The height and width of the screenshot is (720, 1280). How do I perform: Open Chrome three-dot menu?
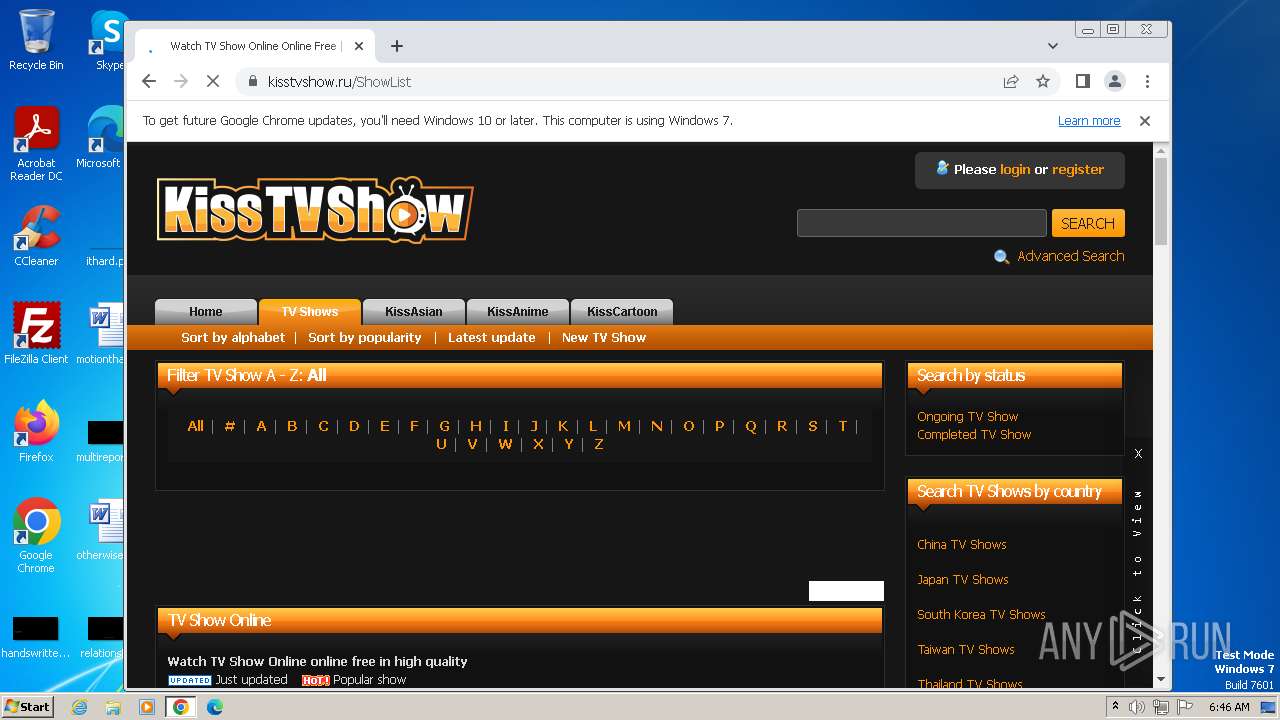1147,82
